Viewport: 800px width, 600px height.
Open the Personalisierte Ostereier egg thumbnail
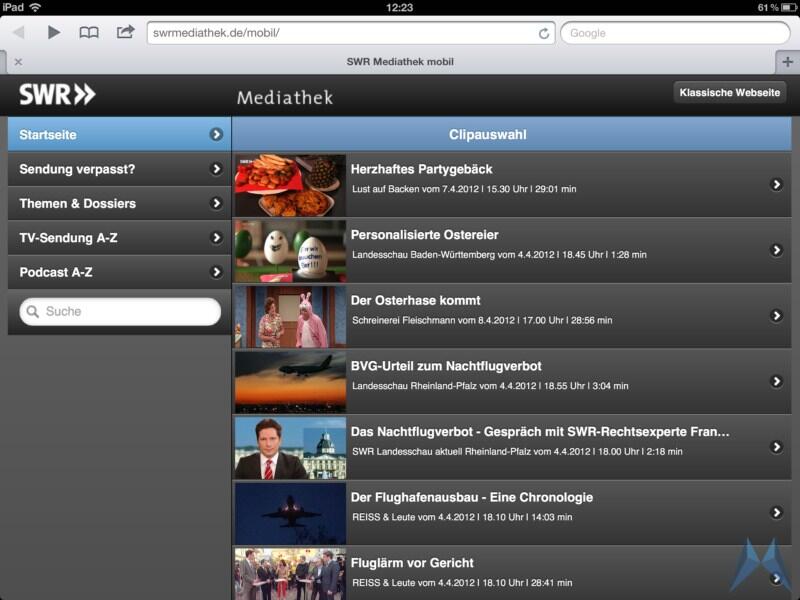pyautogui.click(x=290, y=251)
